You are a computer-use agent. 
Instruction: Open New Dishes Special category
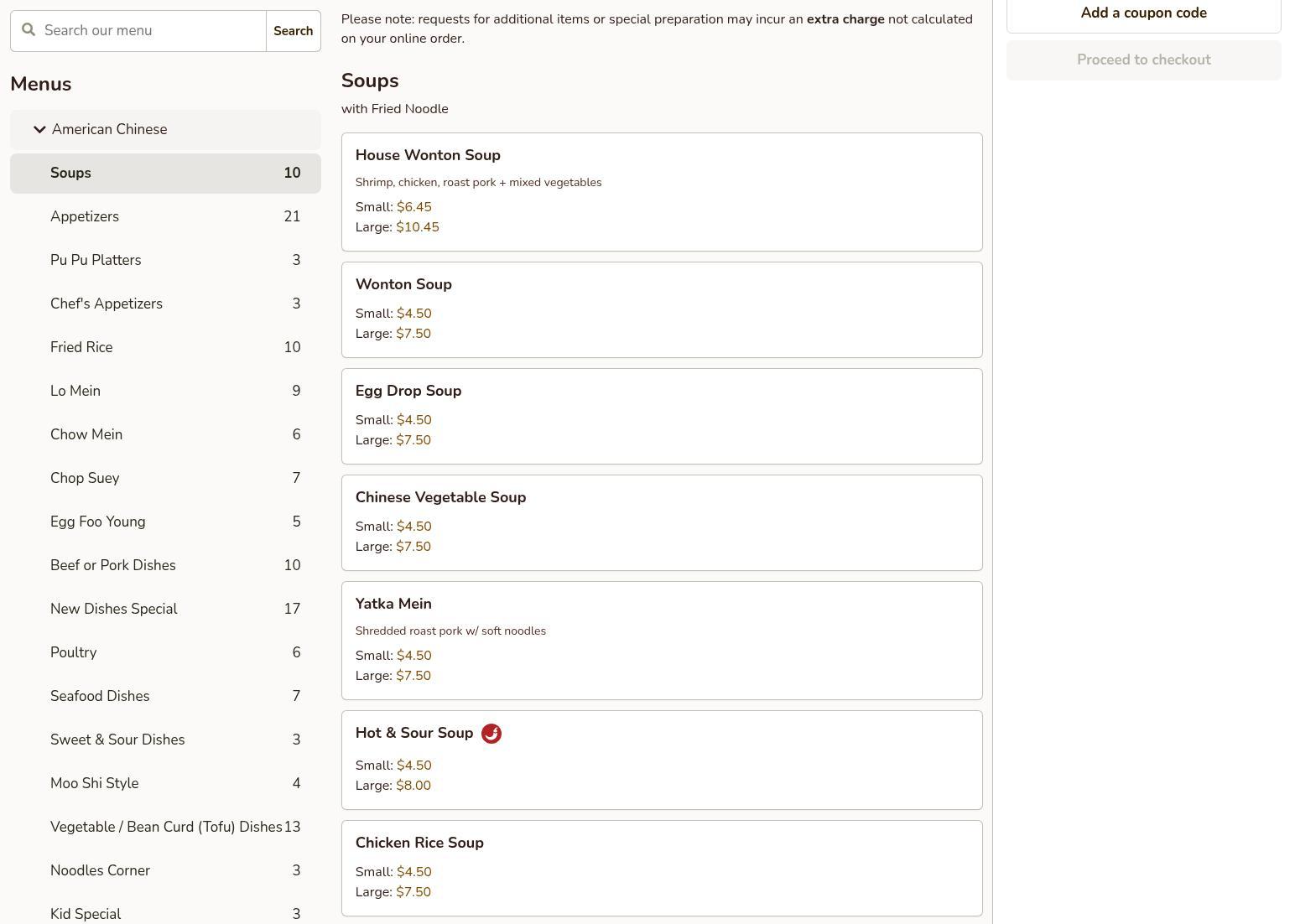[x=165, y=610]
